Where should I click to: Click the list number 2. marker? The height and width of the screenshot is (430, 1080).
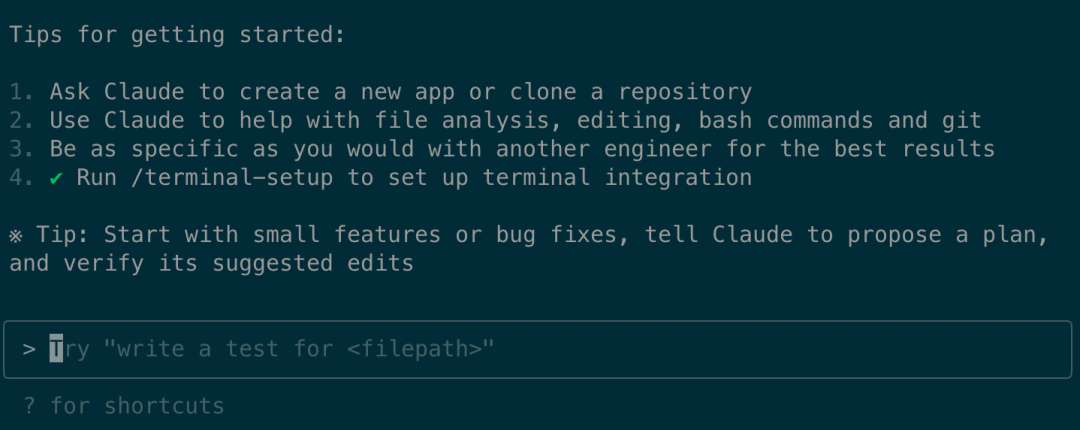(x=21, y=121)
